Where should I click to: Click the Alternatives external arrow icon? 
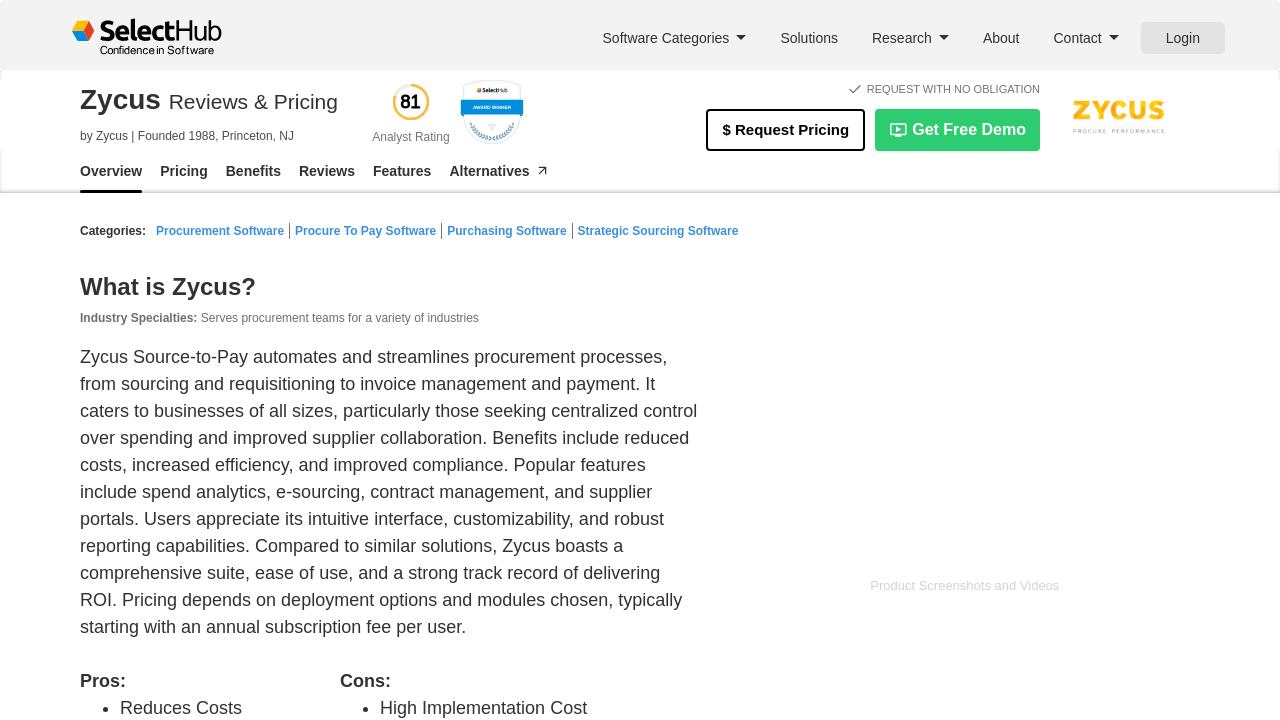[x=542, y=171]
